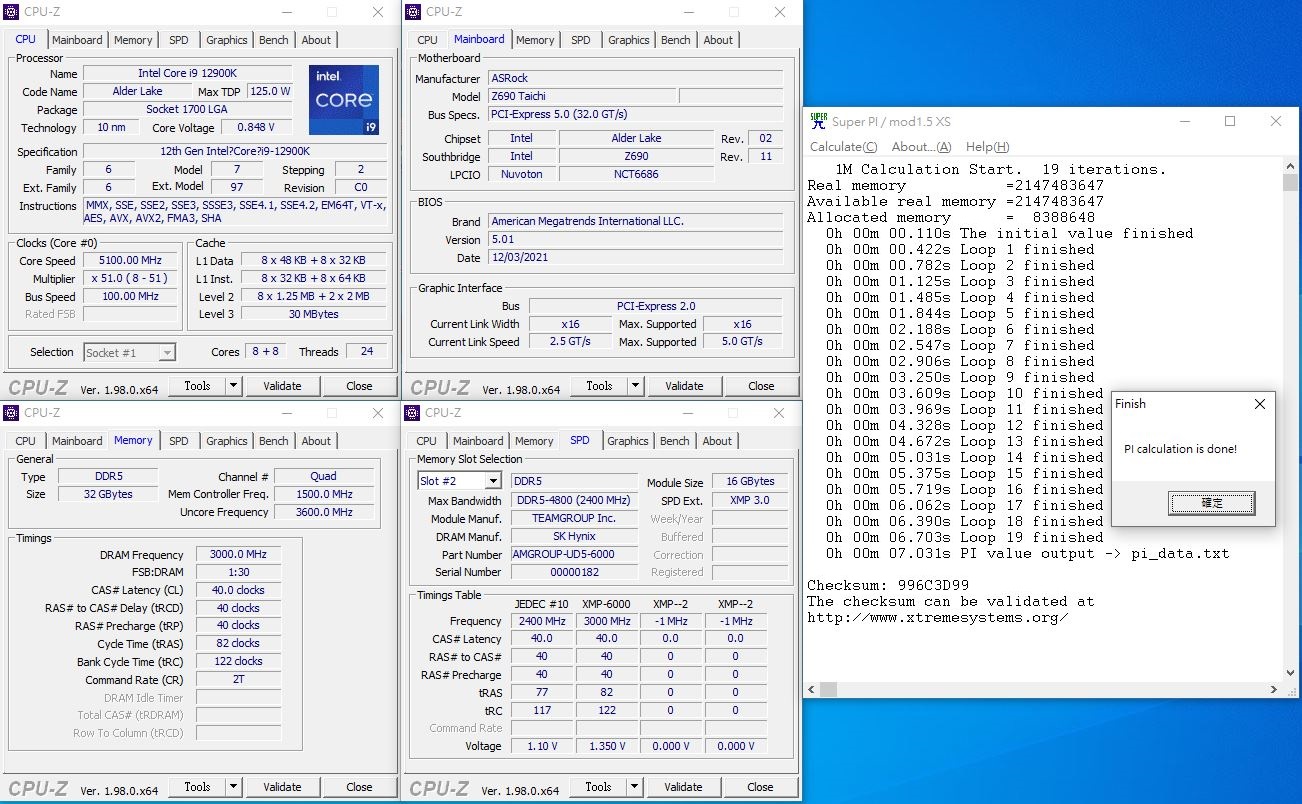Screen dimensions: 1302x804
Task: Click the Command Rate value 2T
Action: coord(238,680)
